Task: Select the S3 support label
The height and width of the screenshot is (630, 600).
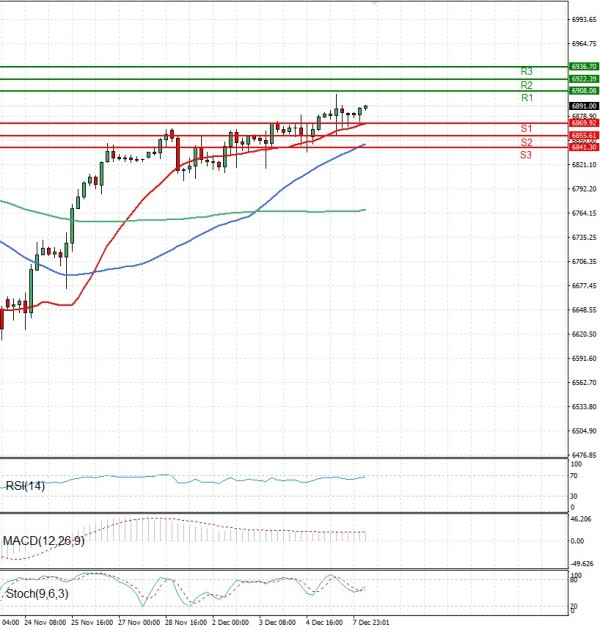Action: [x=525, y=155]
